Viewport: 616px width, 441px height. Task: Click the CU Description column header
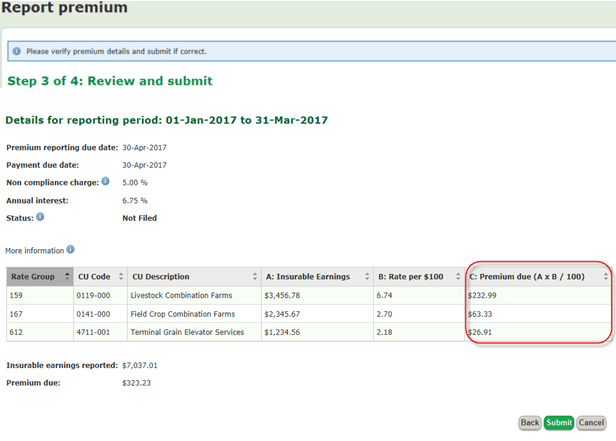point(194,277)
